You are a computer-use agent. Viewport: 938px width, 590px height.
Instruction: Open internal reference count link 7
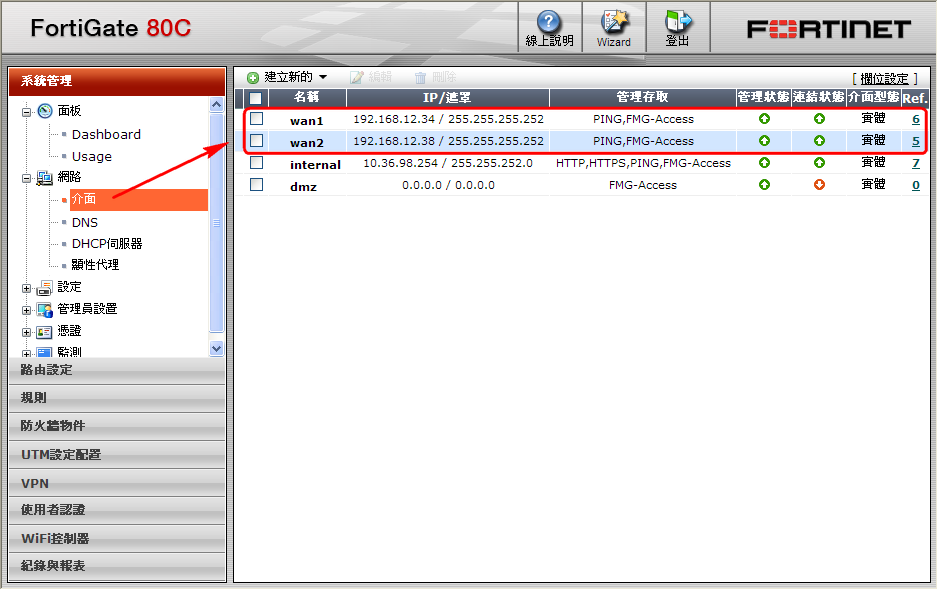click(x=916, y=163)
